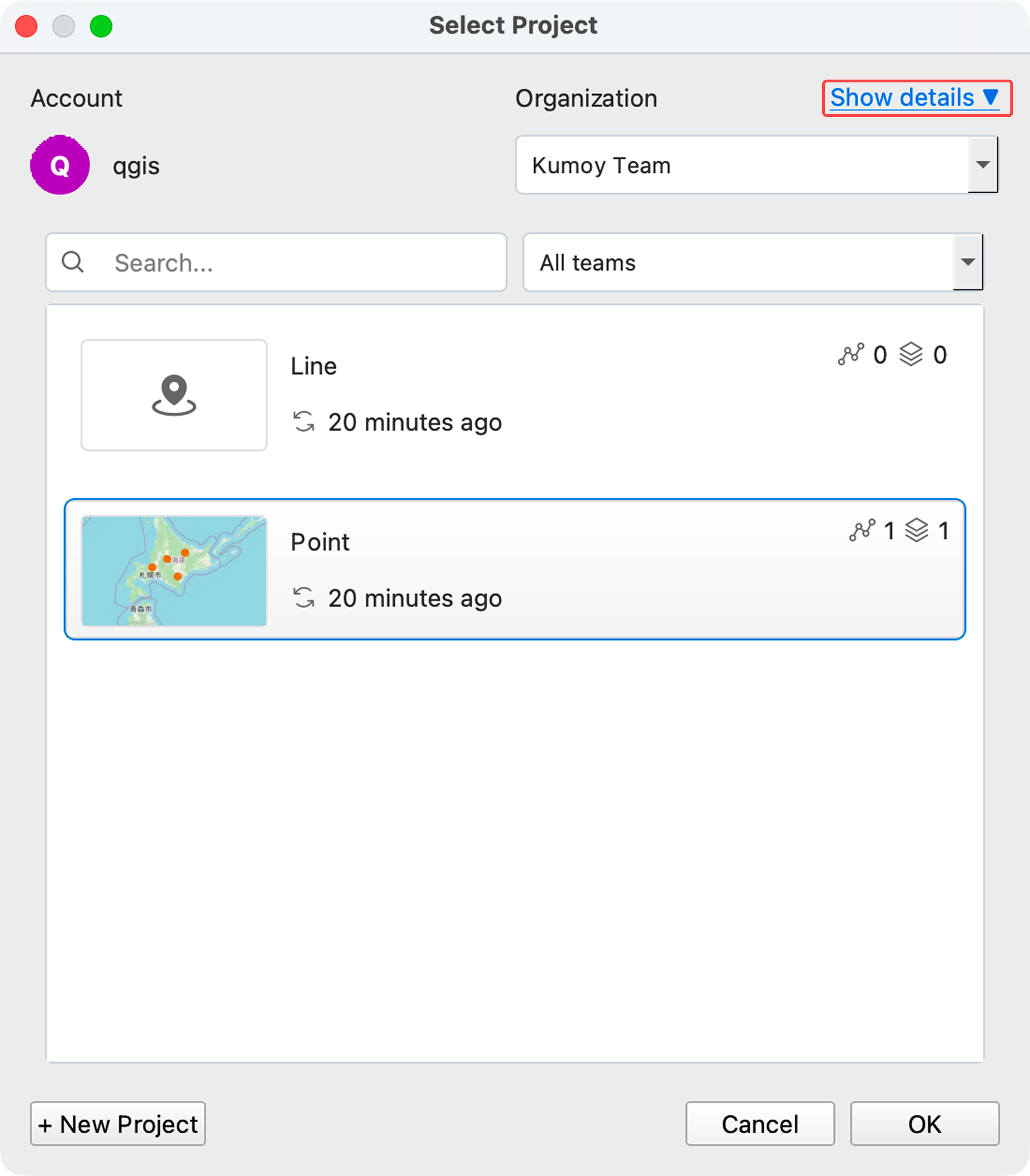Screen dimensions: 1030x1176
Task: Dismiss the dialog with Cancel
Action: (x=760, y=1125)
